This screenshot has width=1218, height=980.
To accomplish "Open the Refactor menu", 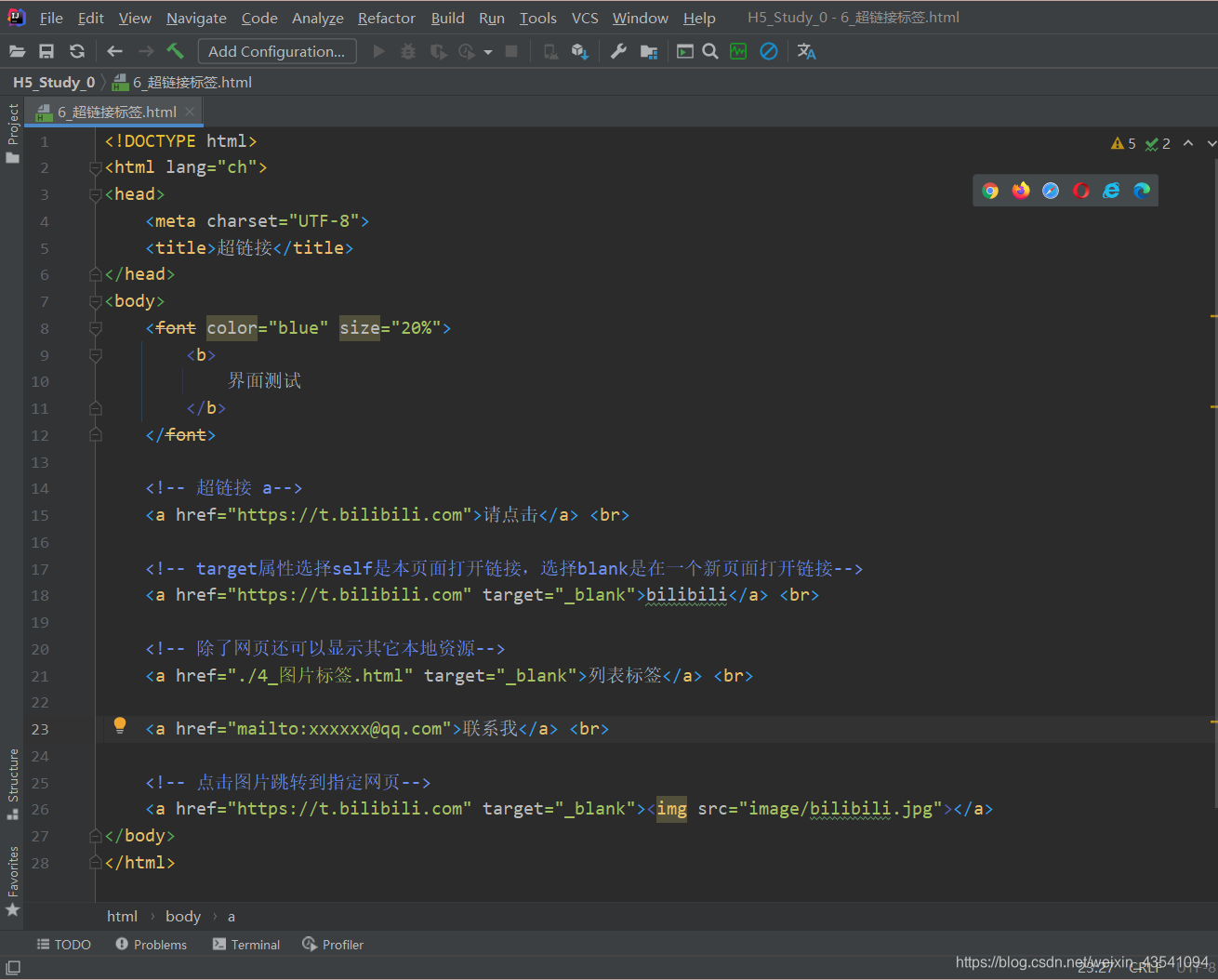I will pyautogui.click(x=387, y=18).
